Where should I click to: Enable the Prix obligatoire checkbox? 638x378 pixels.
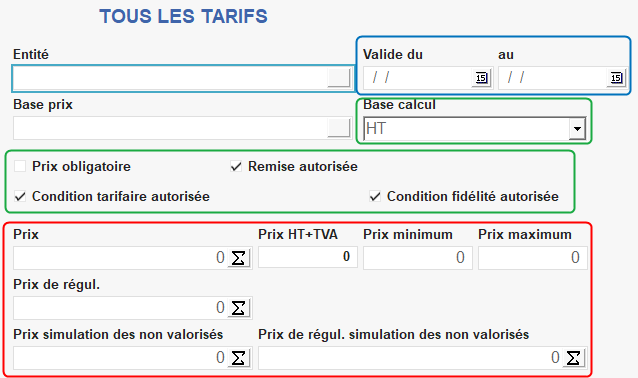pyautogui.click(x=20, y=166)
